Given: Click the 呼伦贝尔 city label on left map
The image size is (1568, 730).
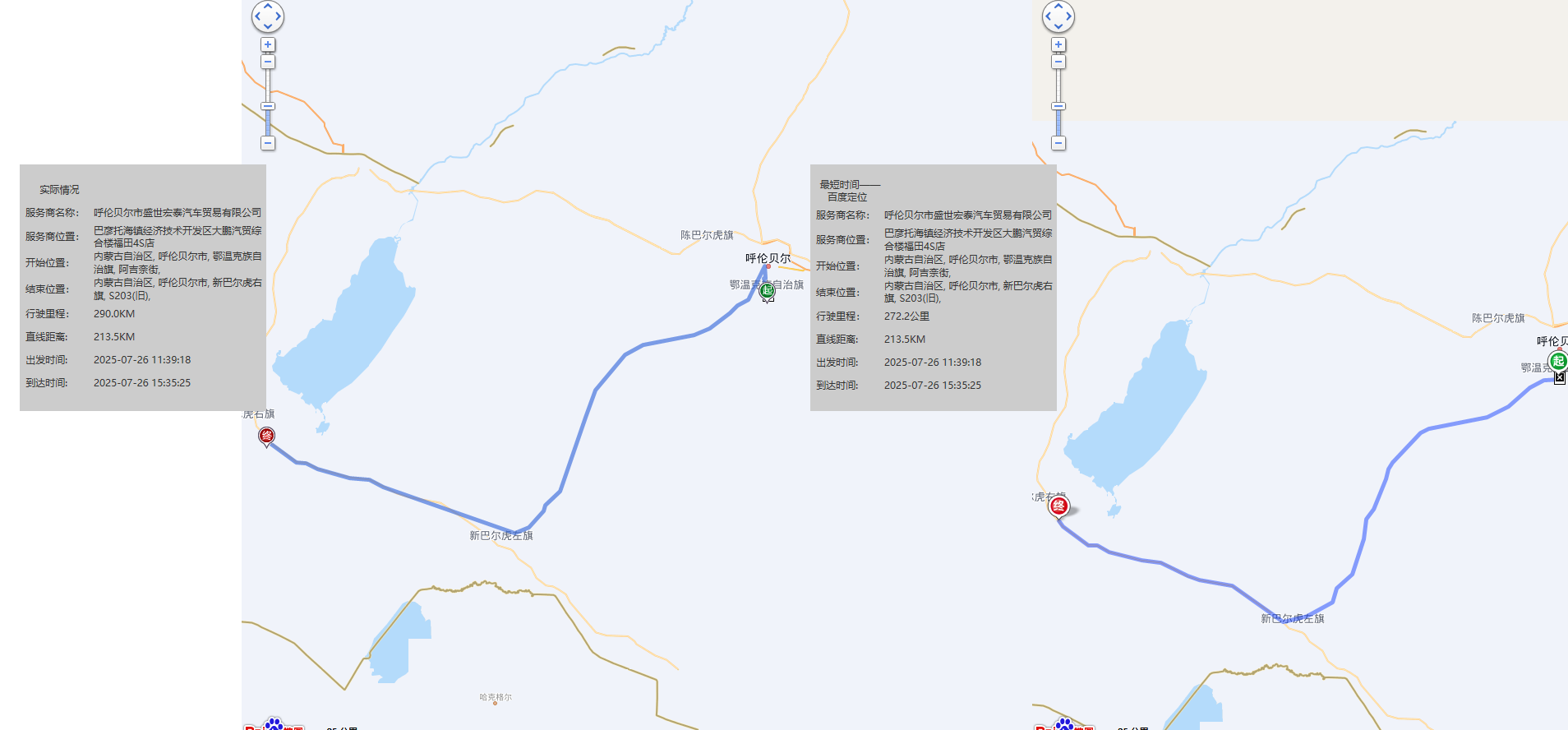Looking at the screenshot, I should coord(768,258).
